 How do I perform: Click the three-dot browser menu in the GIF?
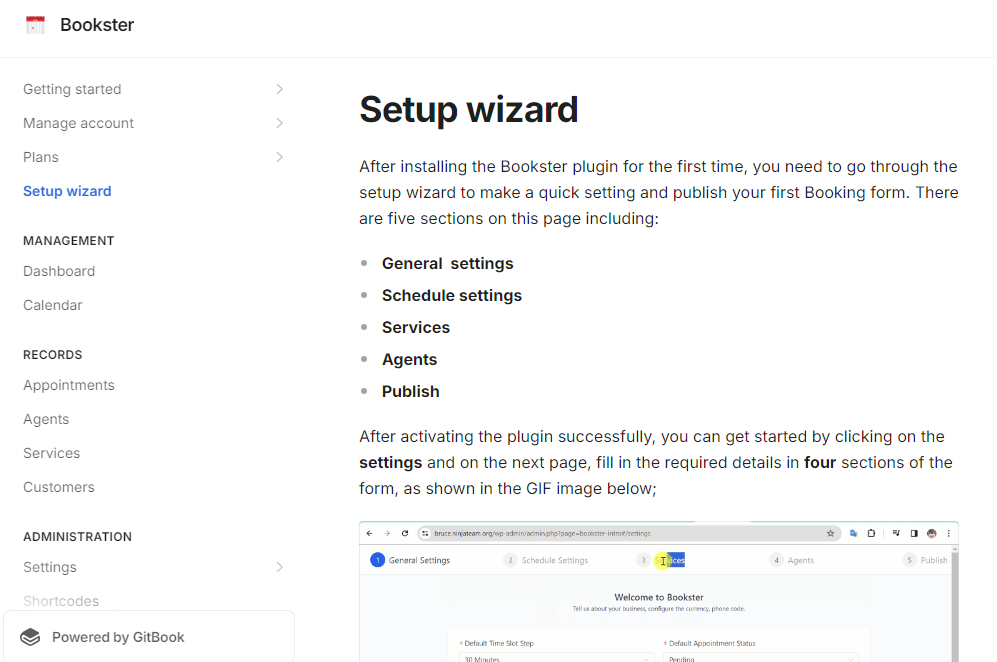click(x=949, y=534)
